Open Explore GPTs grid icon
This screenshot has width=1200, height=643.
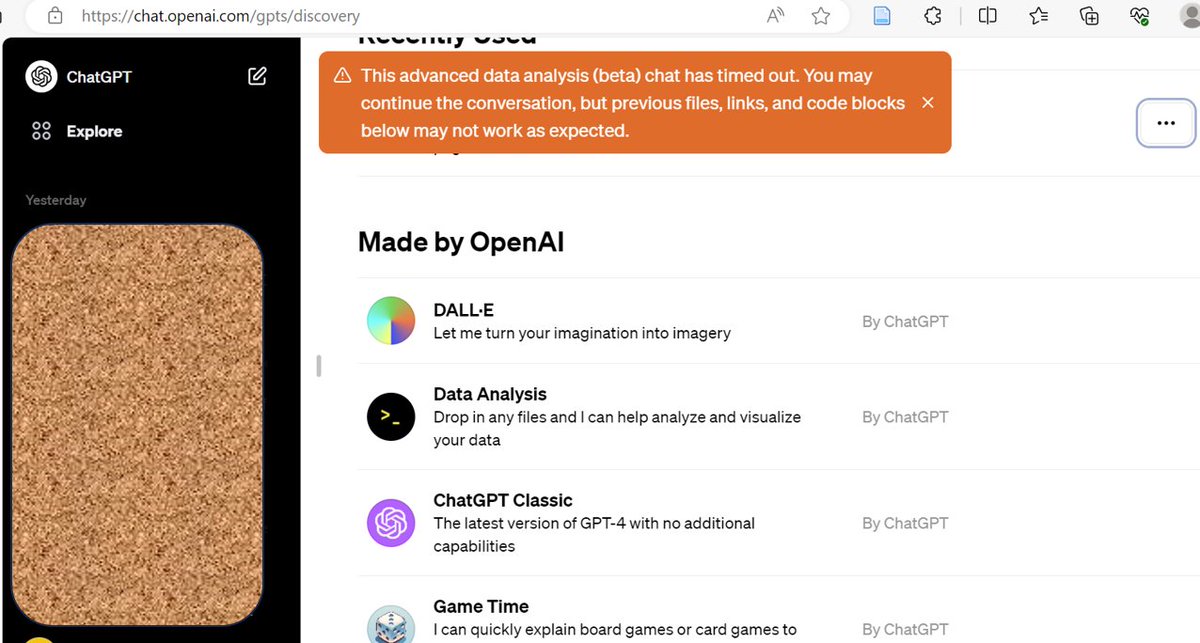41,131
